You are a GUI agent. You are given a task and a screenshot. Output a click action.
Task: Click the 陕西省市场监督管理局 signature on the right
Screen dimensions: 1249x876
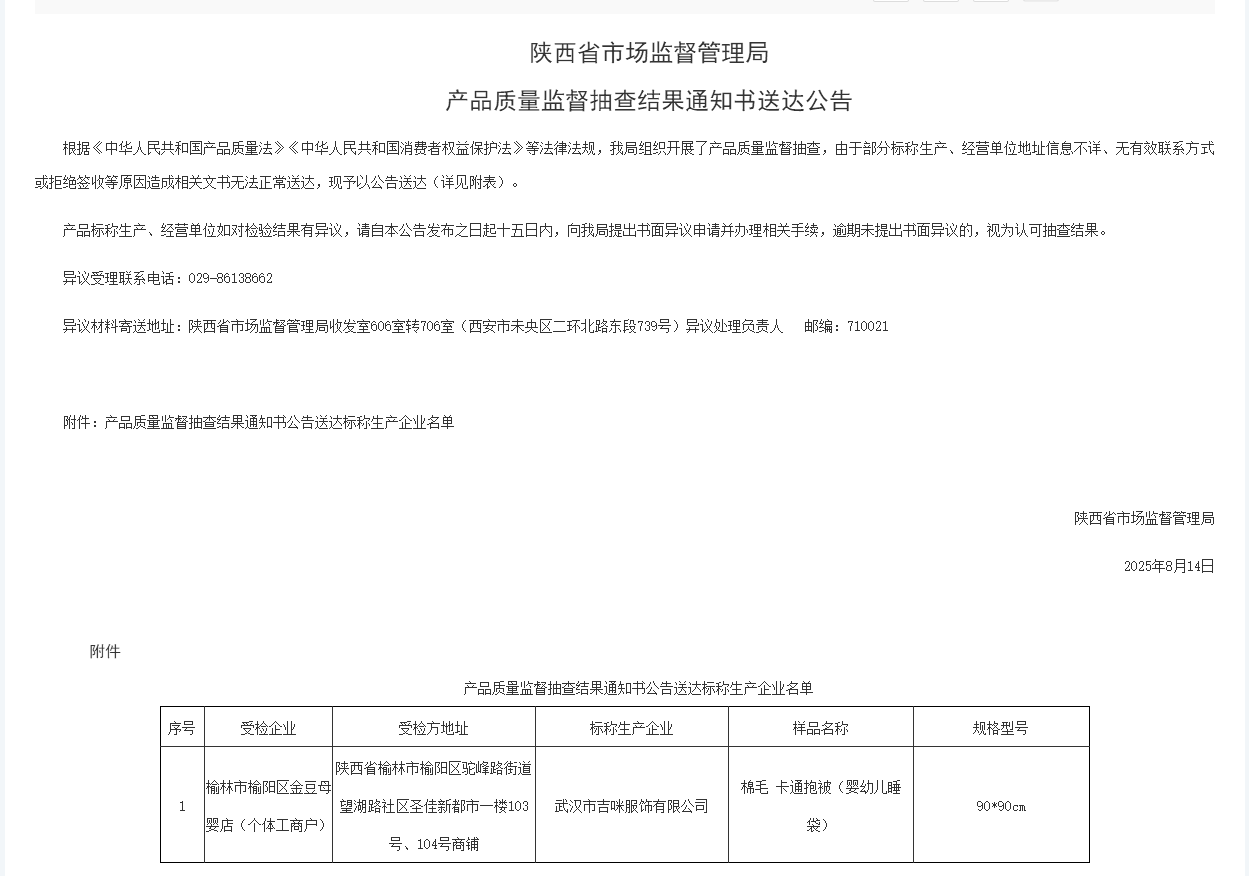pyautogui.click(x=1144, y=518)
